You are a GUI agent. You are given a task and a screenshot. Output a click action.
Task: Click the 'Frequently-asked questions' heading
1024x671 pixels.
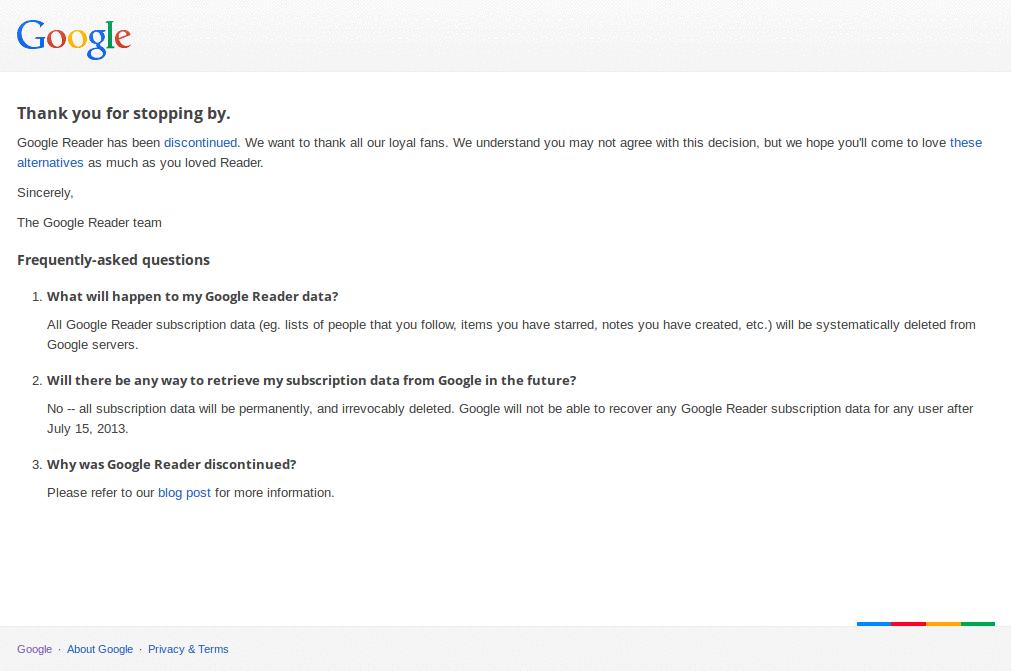pyautogui.click(x=113, y=260)
